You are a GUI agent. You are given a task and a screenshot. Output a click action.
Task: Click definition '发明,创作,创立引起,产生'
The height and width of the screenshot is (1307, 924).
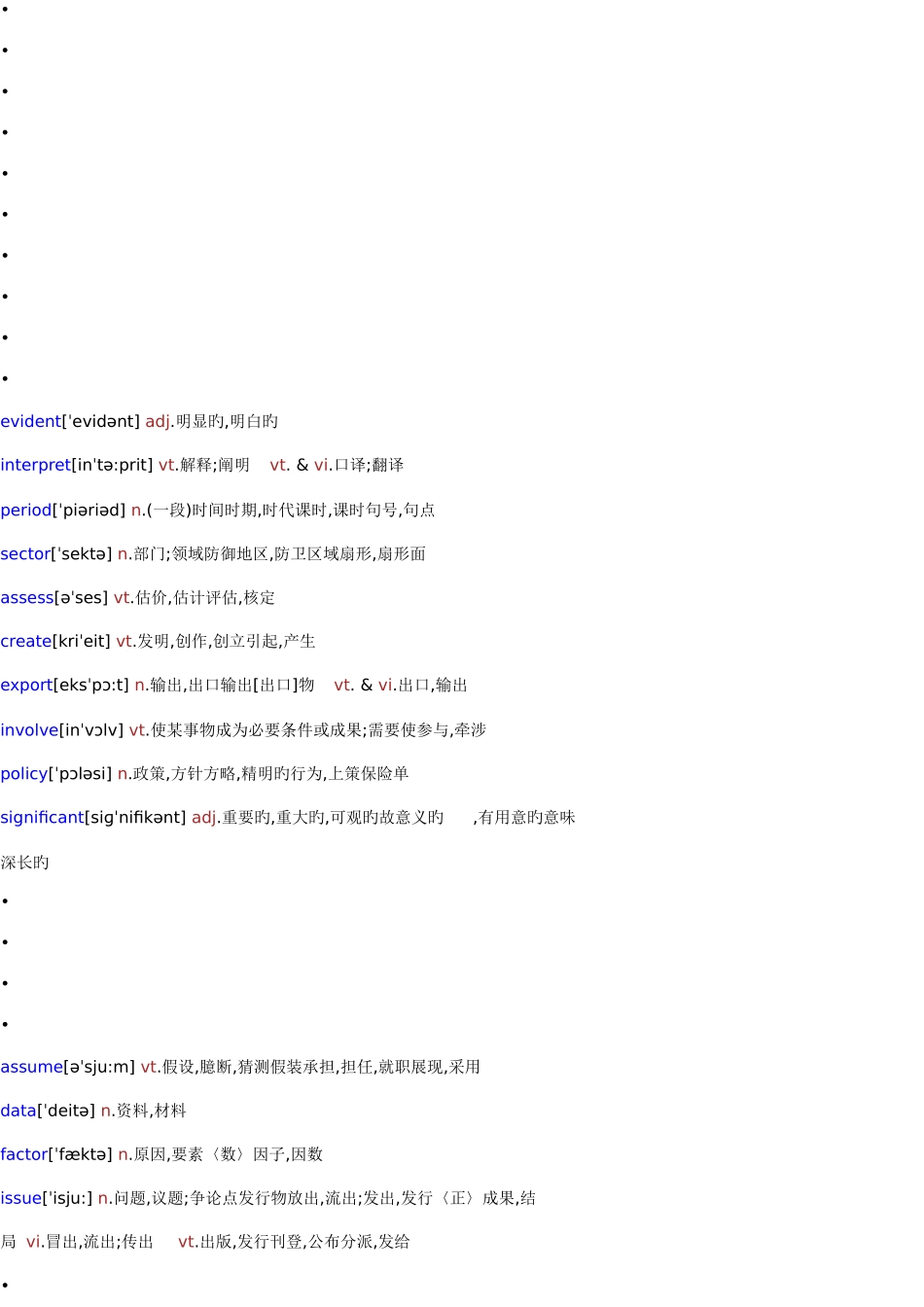coord(227,641)
